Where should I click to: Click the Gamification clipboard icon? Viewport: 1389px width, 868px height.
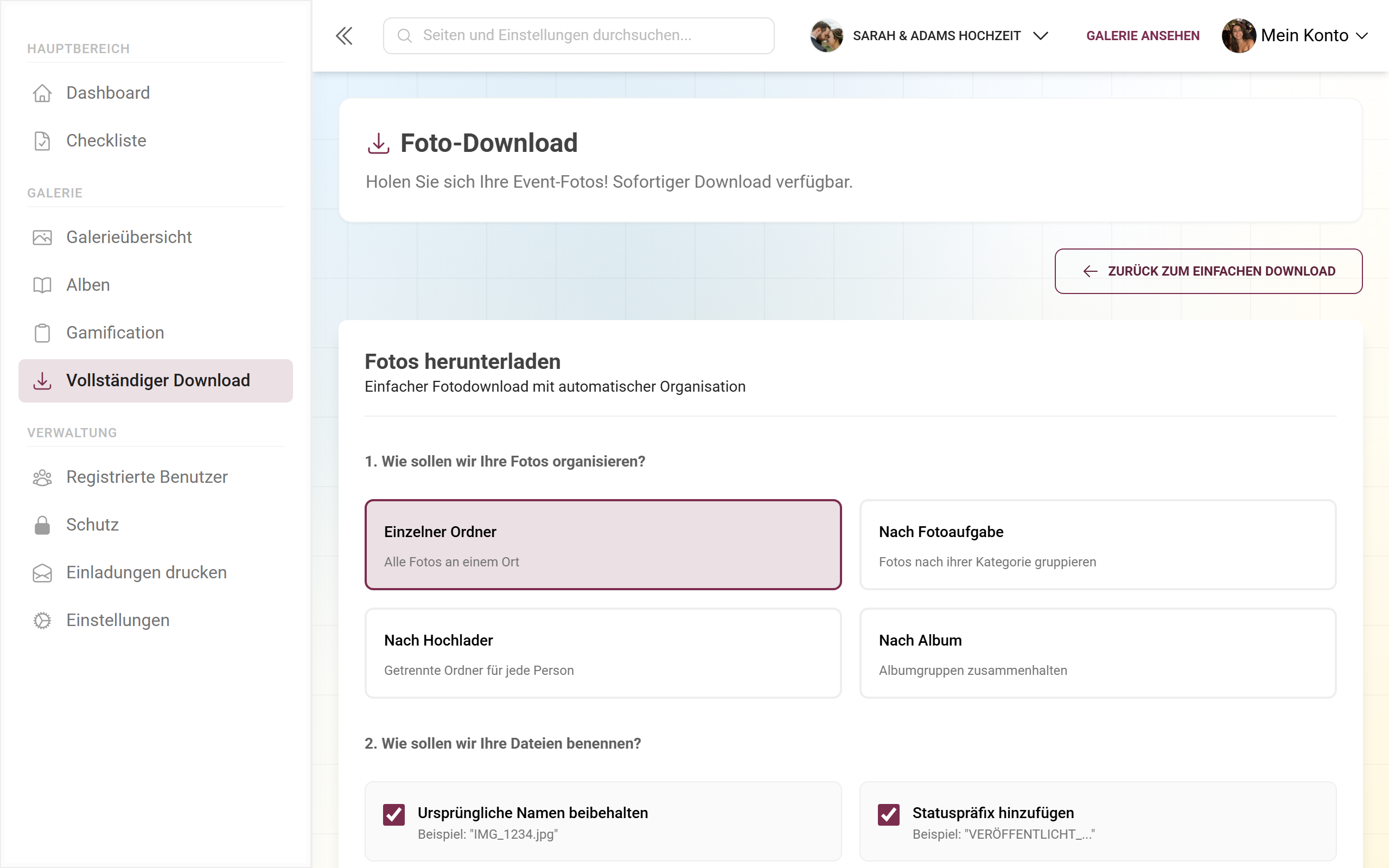tap(42, 333)
